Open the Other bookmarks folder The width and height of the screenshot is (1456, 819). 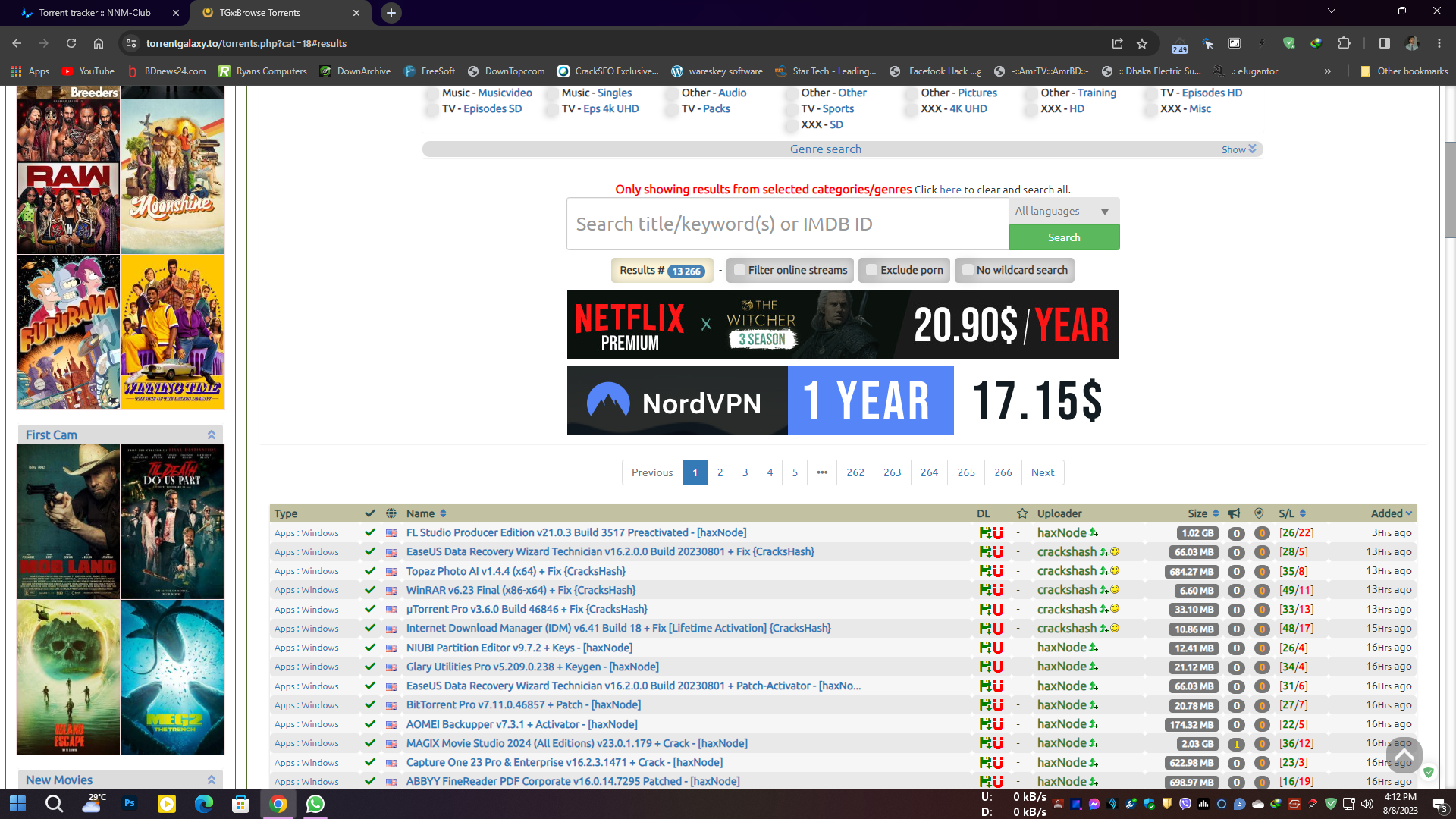[x=1404, y=71]
